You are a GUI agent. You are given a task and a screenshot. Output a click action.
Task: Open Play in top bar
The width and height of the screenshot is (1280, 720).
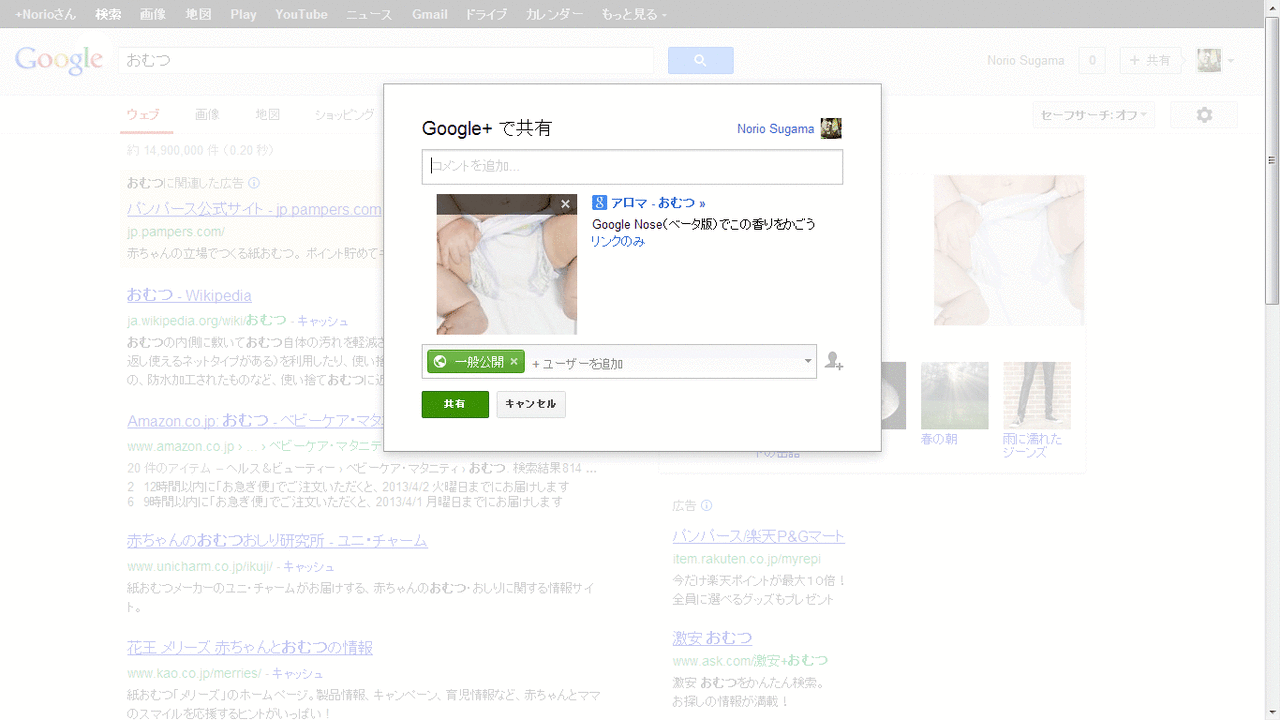tap(243, 14)
